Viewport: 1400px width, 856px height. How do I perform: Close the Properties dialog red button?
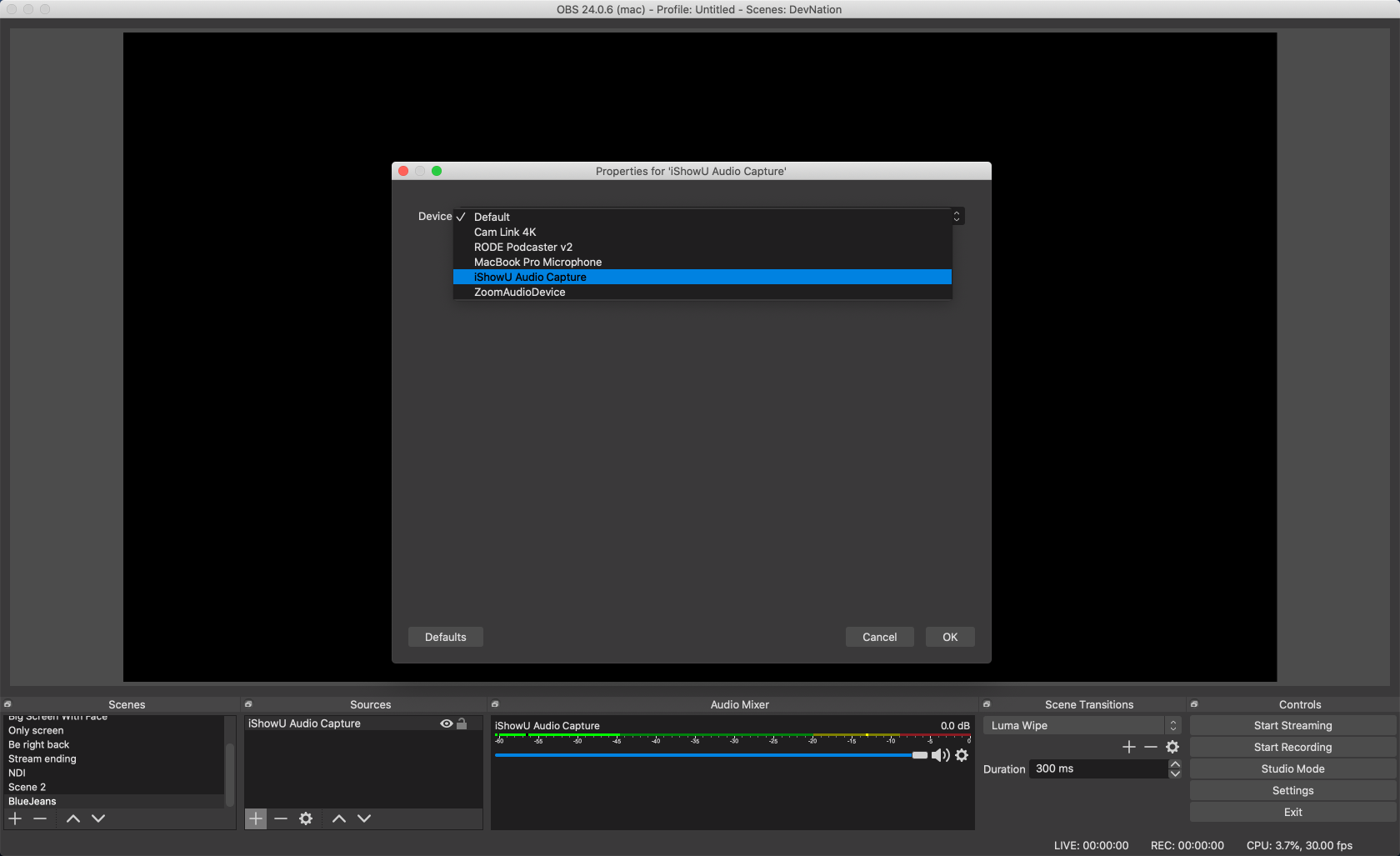pyautogui.click(x=403, y=171)
